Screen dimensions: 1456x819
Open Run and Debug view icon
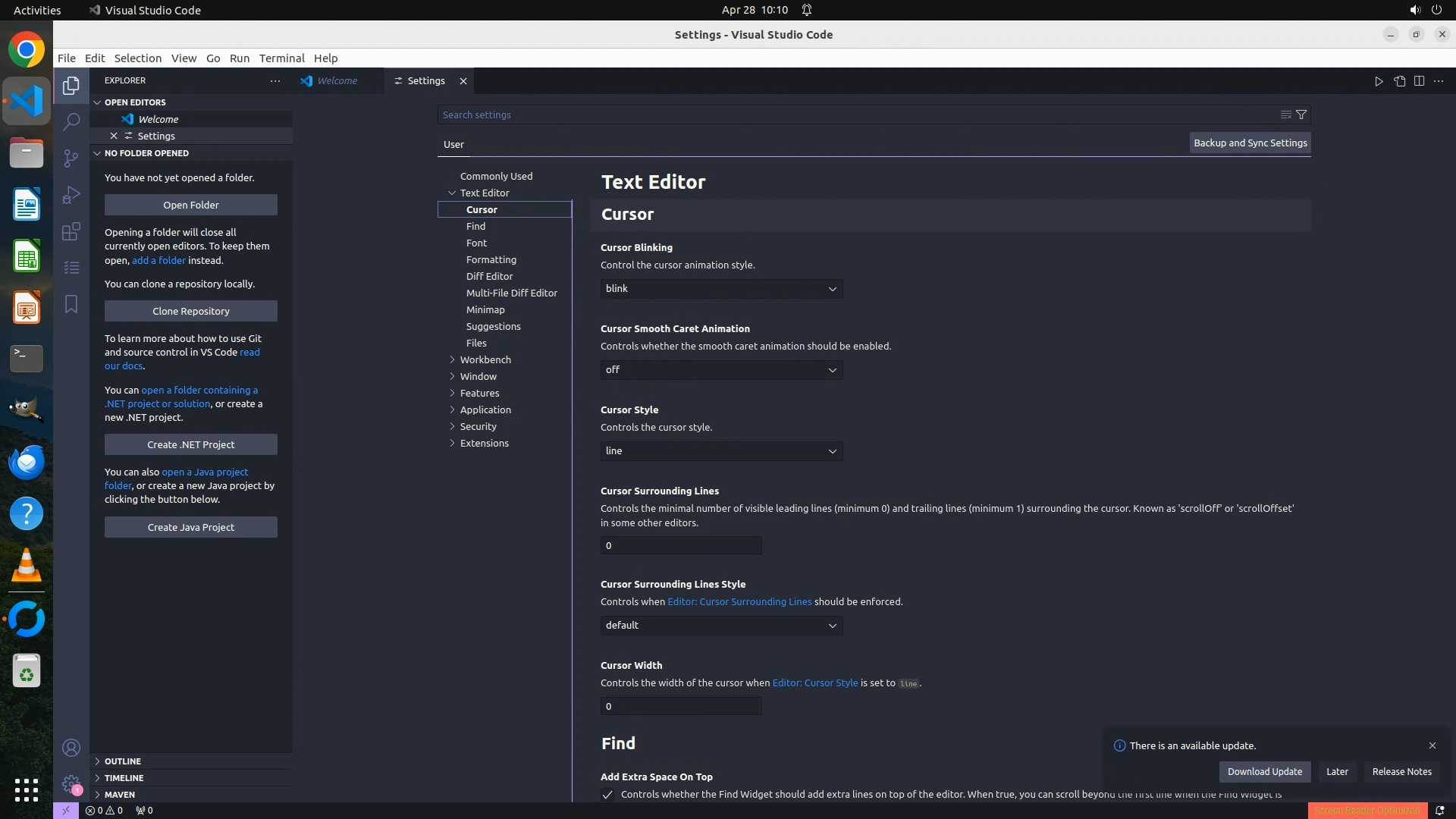pyautogui.click(x=71, y=195)
